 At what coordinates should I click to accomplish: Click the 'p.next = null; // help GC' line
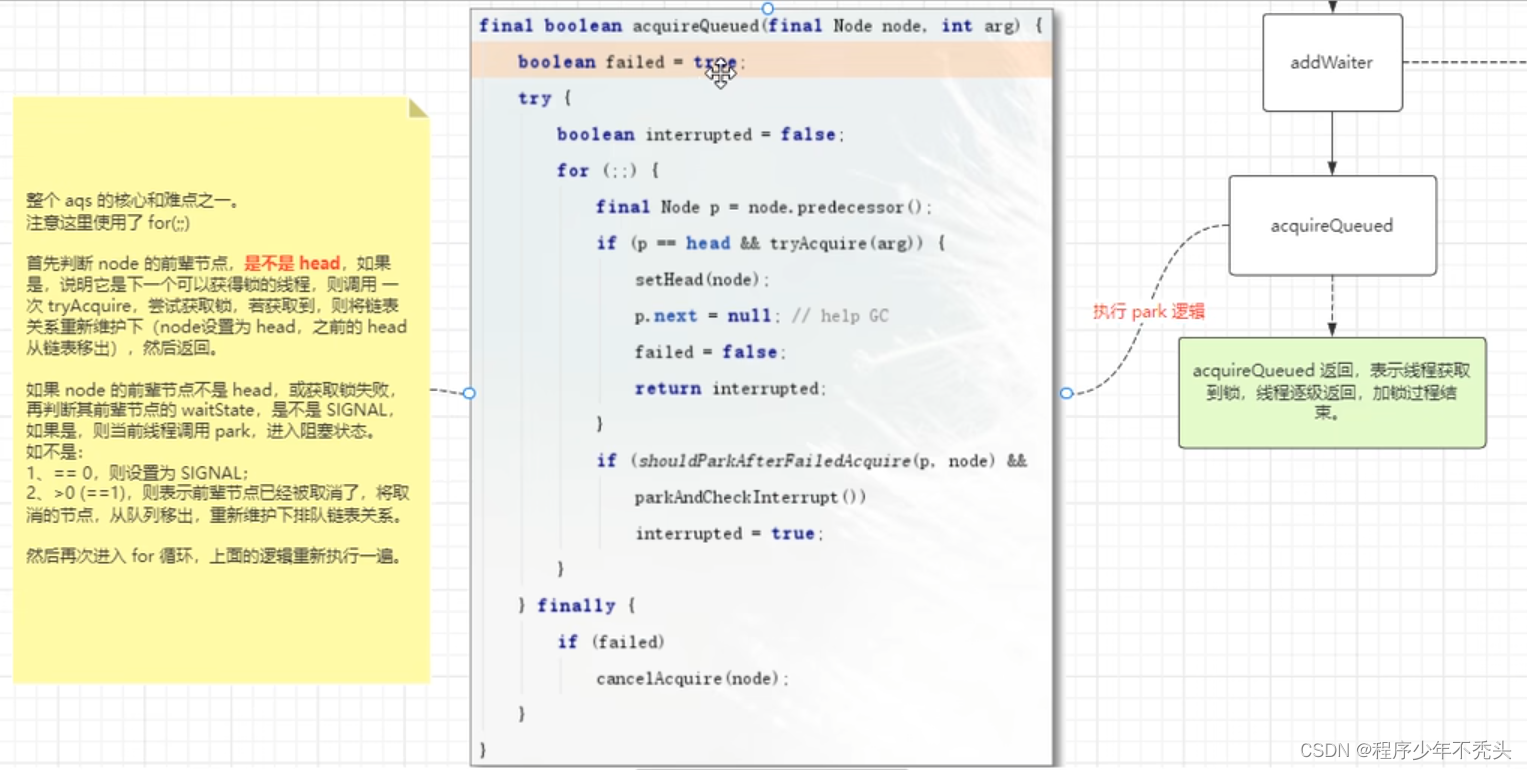(x=761, y=316)
